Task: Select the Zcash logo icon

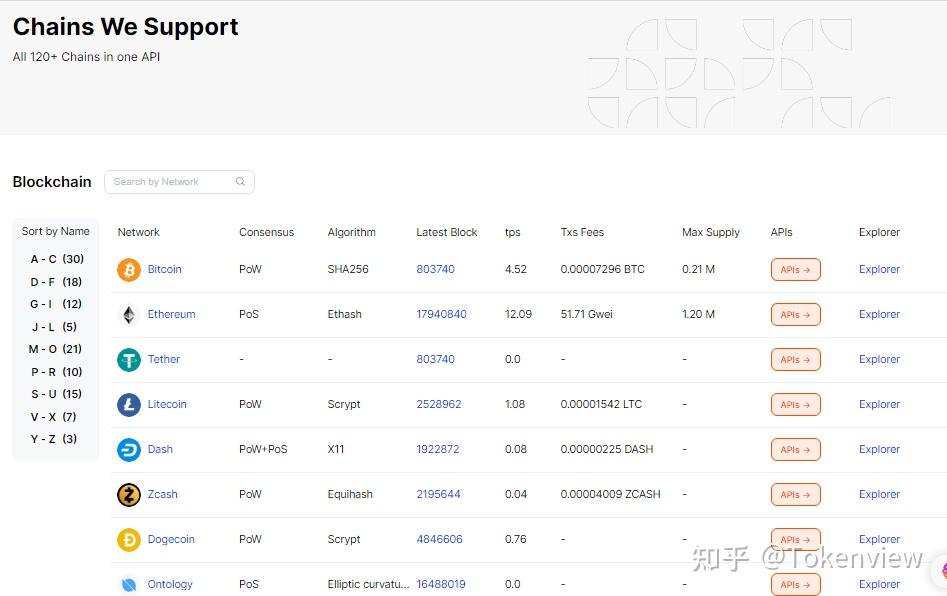Action: coord(128,494)
